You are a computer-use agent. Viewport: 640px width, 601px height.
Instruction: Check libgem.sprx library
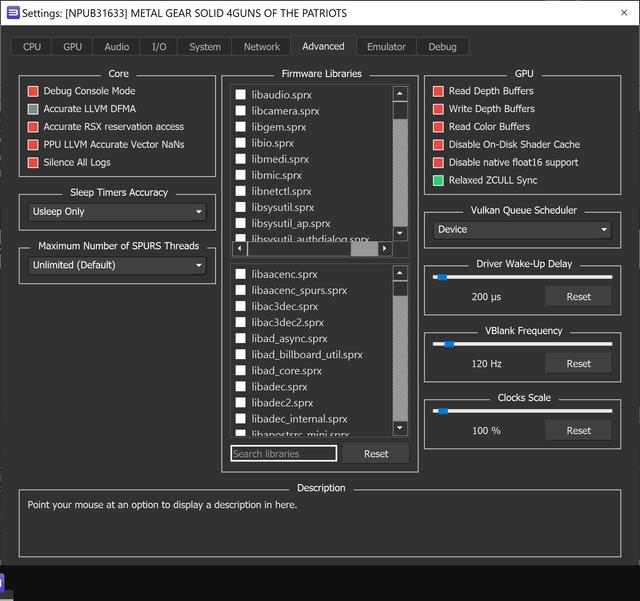[x=240, y=127]
